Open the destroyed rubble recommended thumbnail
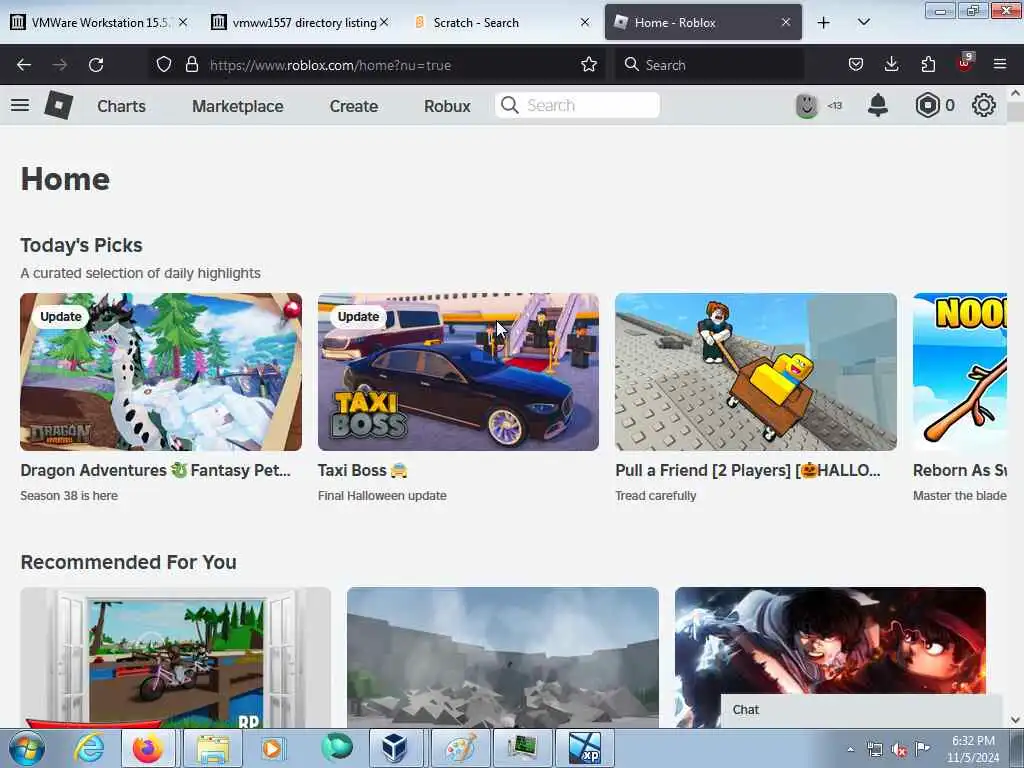The height and width of the screenshot is (768, 1024). coord(503,658)
